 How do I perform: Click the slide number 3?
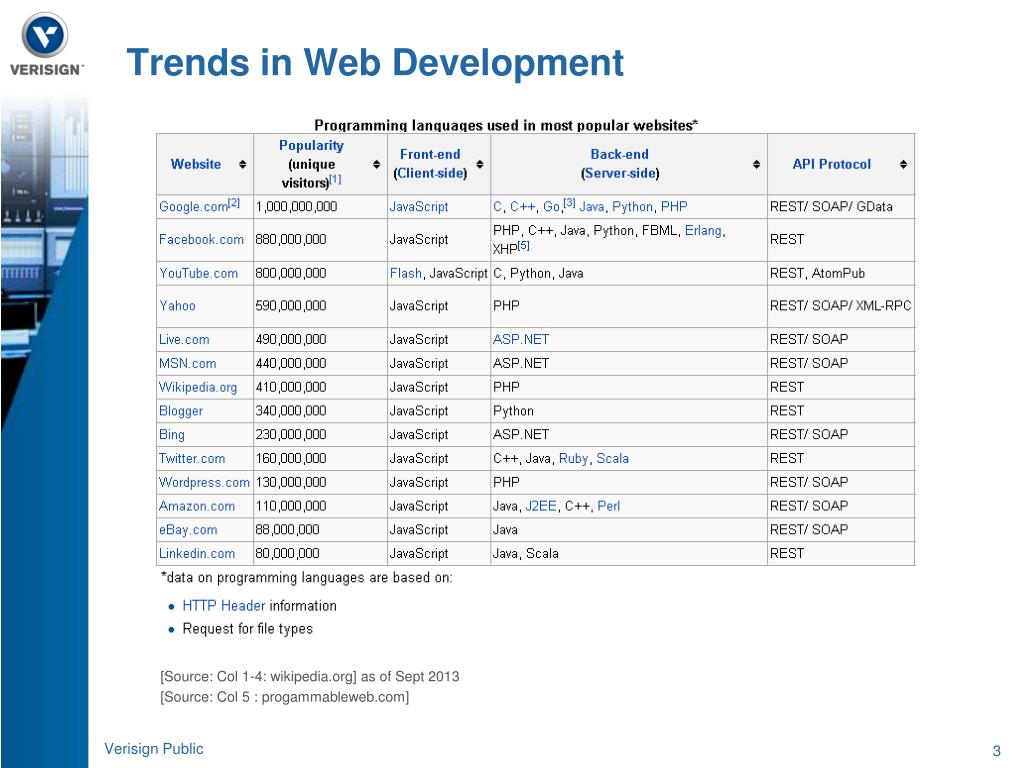pos(997,750)
